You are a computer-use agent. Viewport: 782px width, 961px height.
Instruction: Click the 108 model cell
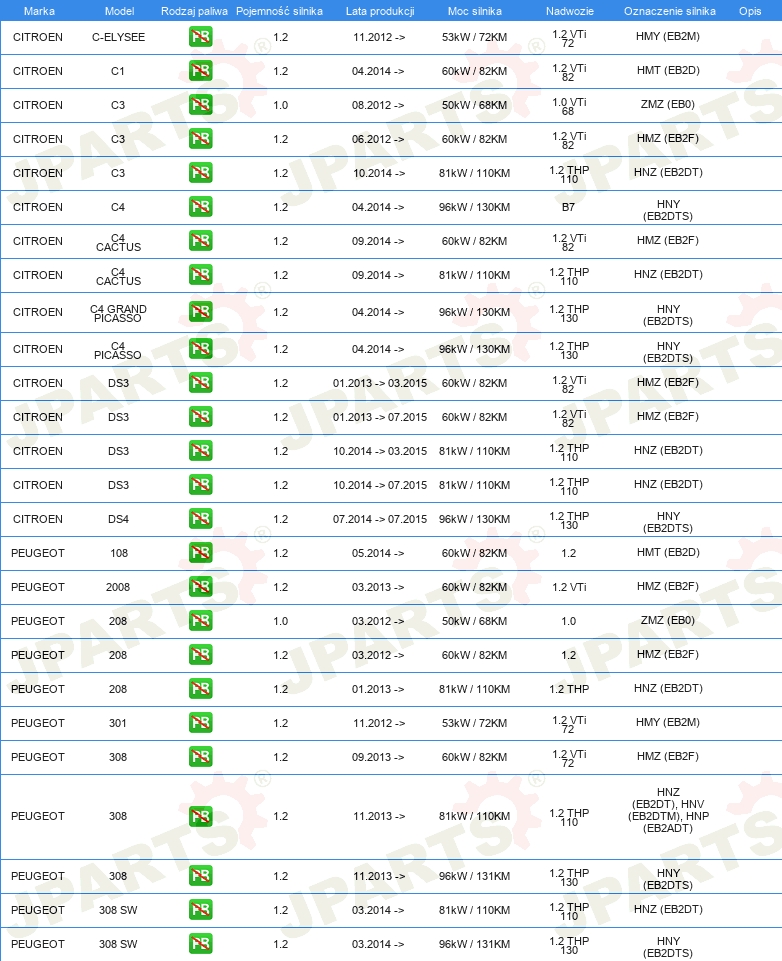tap(119, 553)
